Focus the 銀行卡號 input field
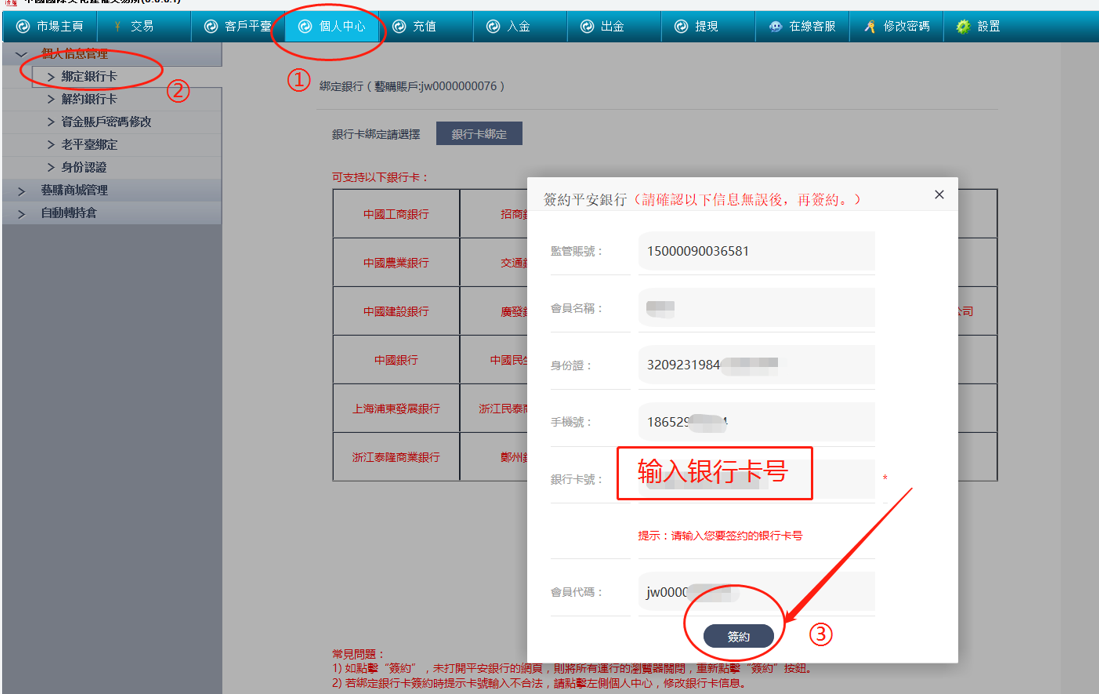Image resolution: width=1099 pixels, height=694 pixels. 756,479
